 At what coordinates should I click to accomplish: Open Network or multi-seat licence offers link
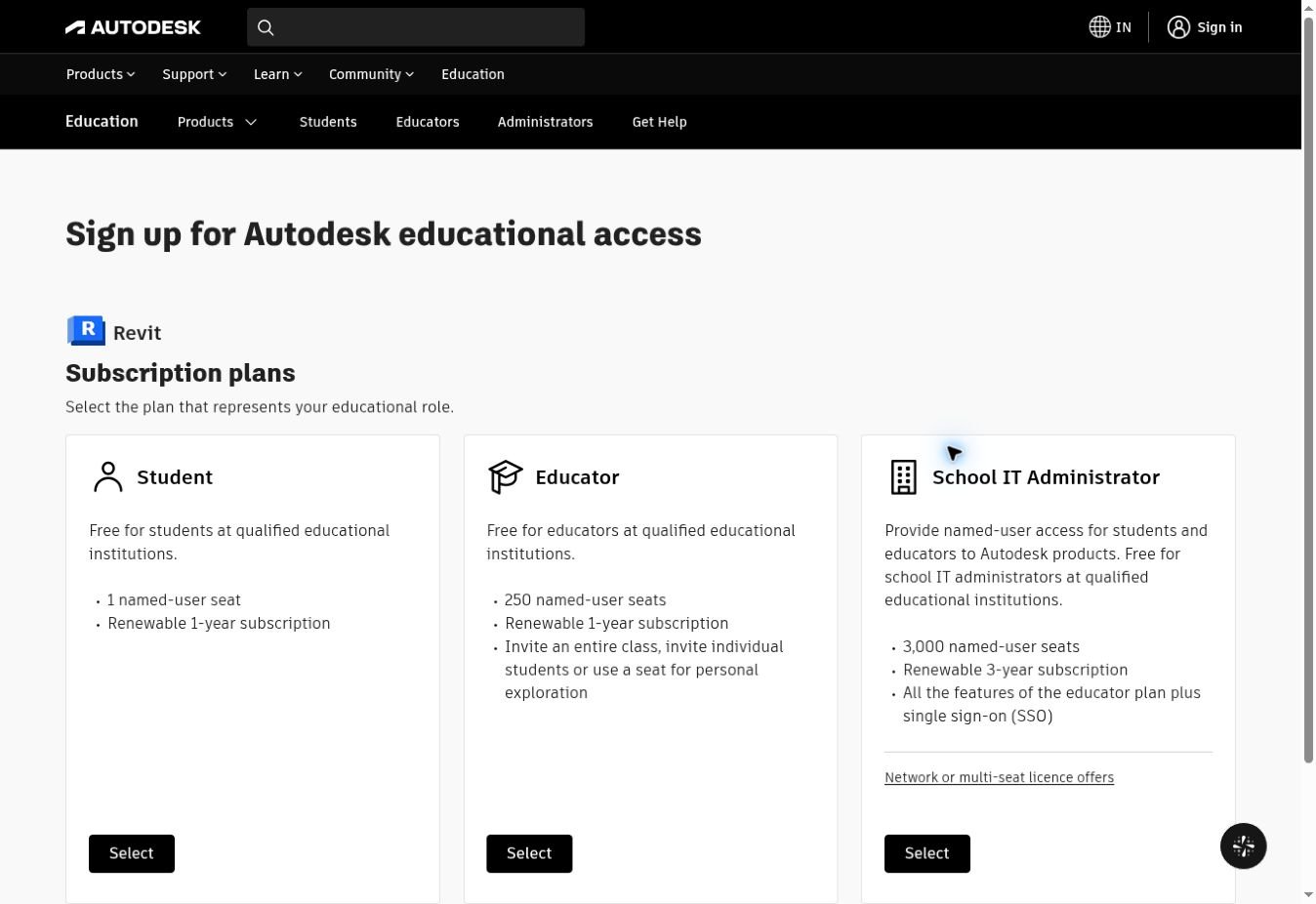(999, 778)
